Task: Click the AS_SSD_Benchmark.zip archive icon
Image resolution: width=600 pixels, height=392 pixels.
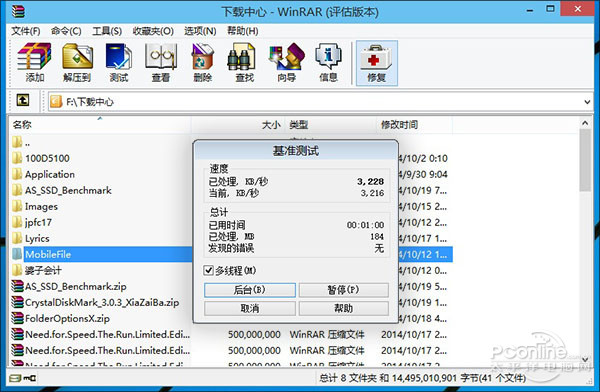Action: tap(18, 286)
